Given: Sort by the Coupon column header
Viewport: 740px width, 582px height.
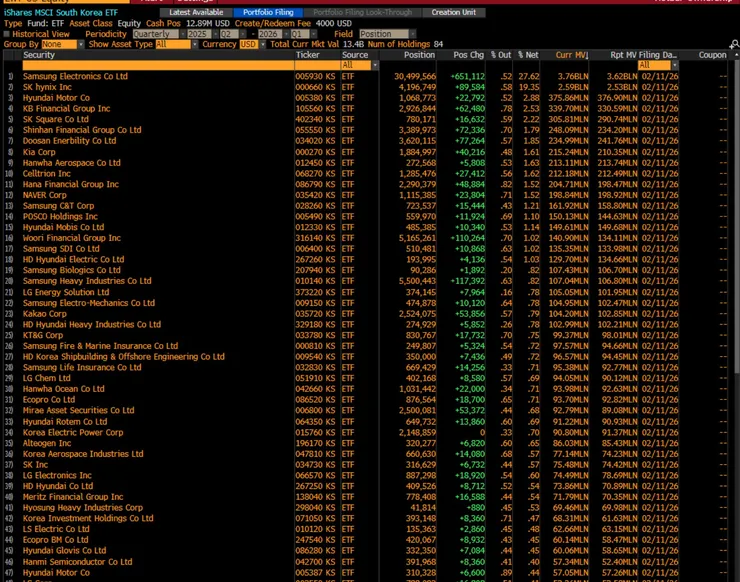Looking at the screenshot, I should pos(712,55).
